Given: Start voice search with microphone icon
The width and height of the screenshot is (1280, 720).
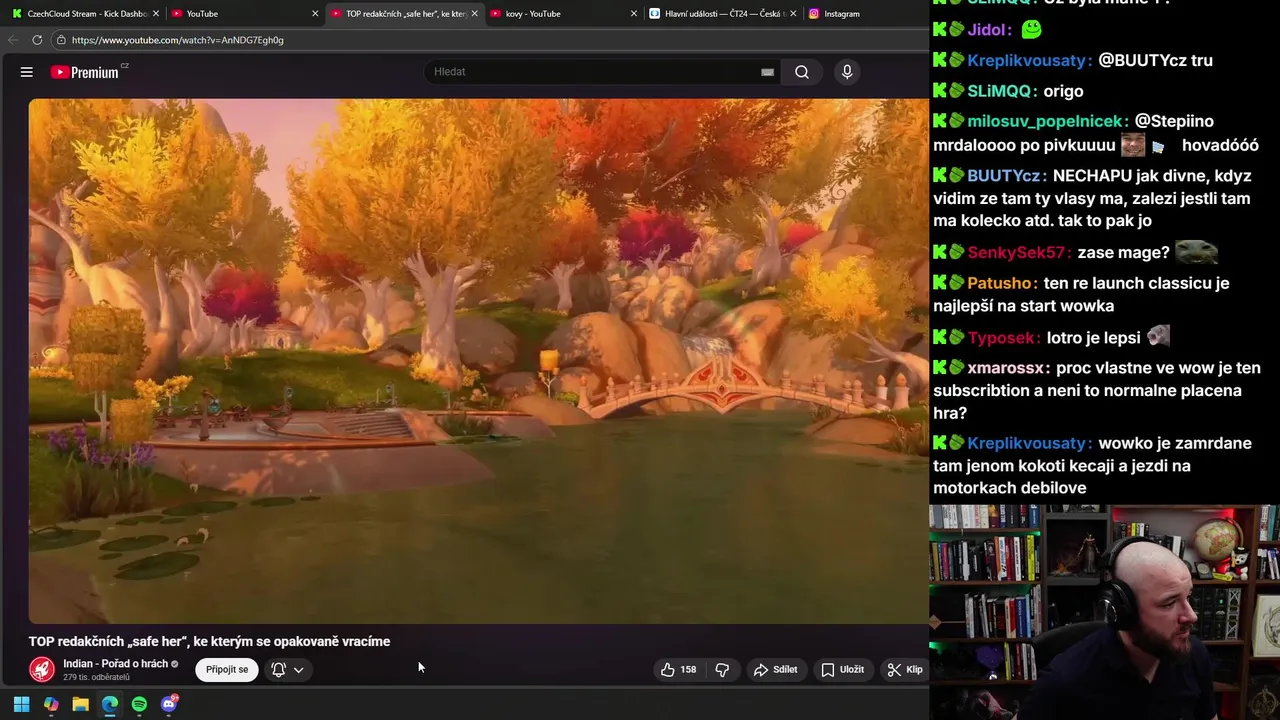Looking at the screenshot, I should coord(847,72).
